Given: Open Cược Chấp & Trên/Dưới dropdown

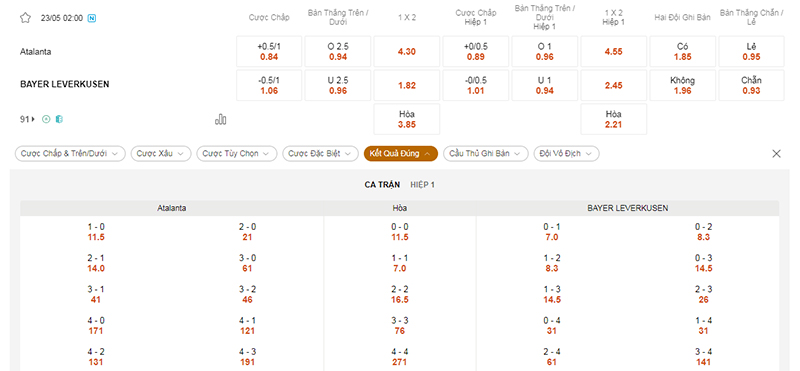Looking at the screenshot, I should pyautogui.click(x=70, y=154).
